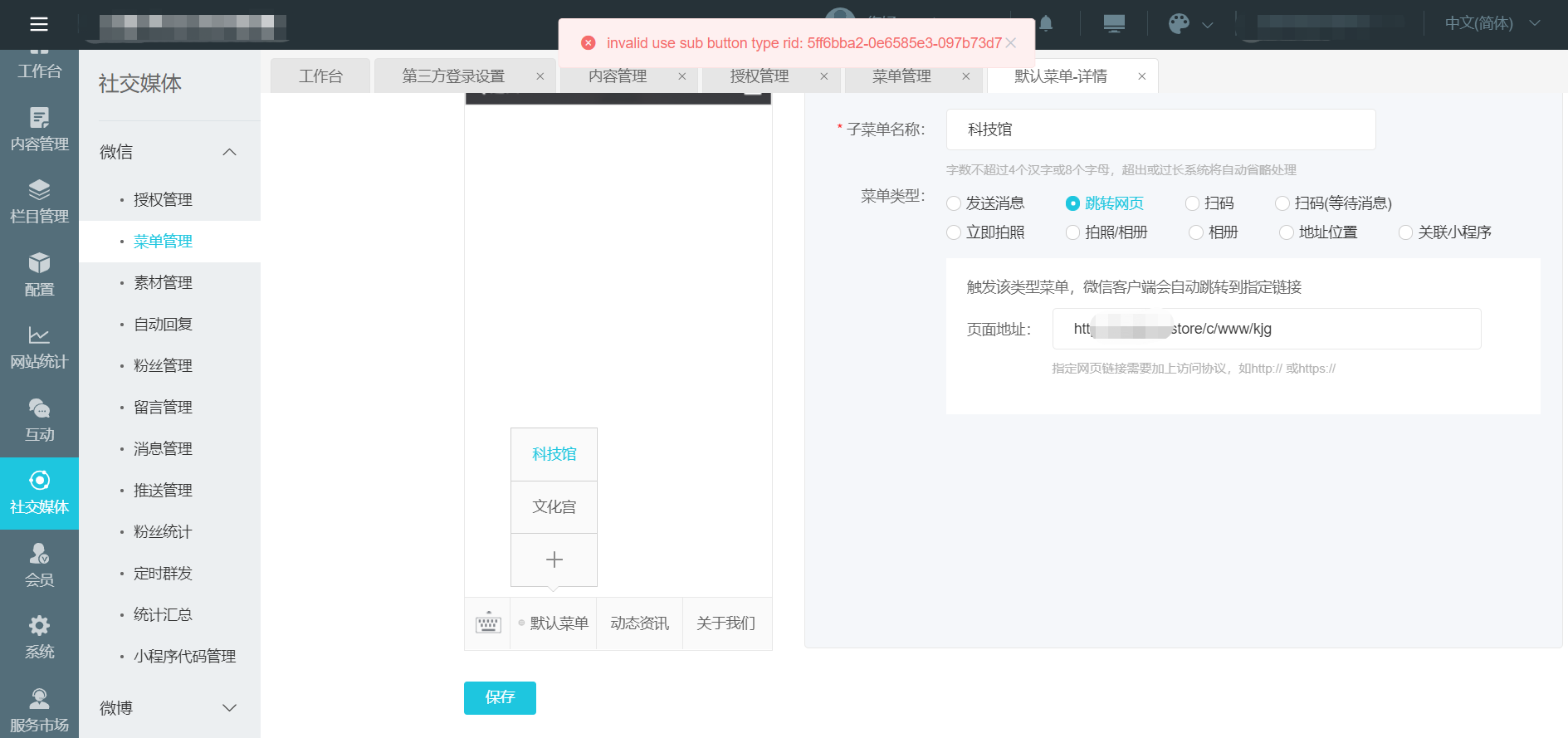The image size is (1568, 738).
Task: Open 系统 settings gear icon
Action: [39, 637]
